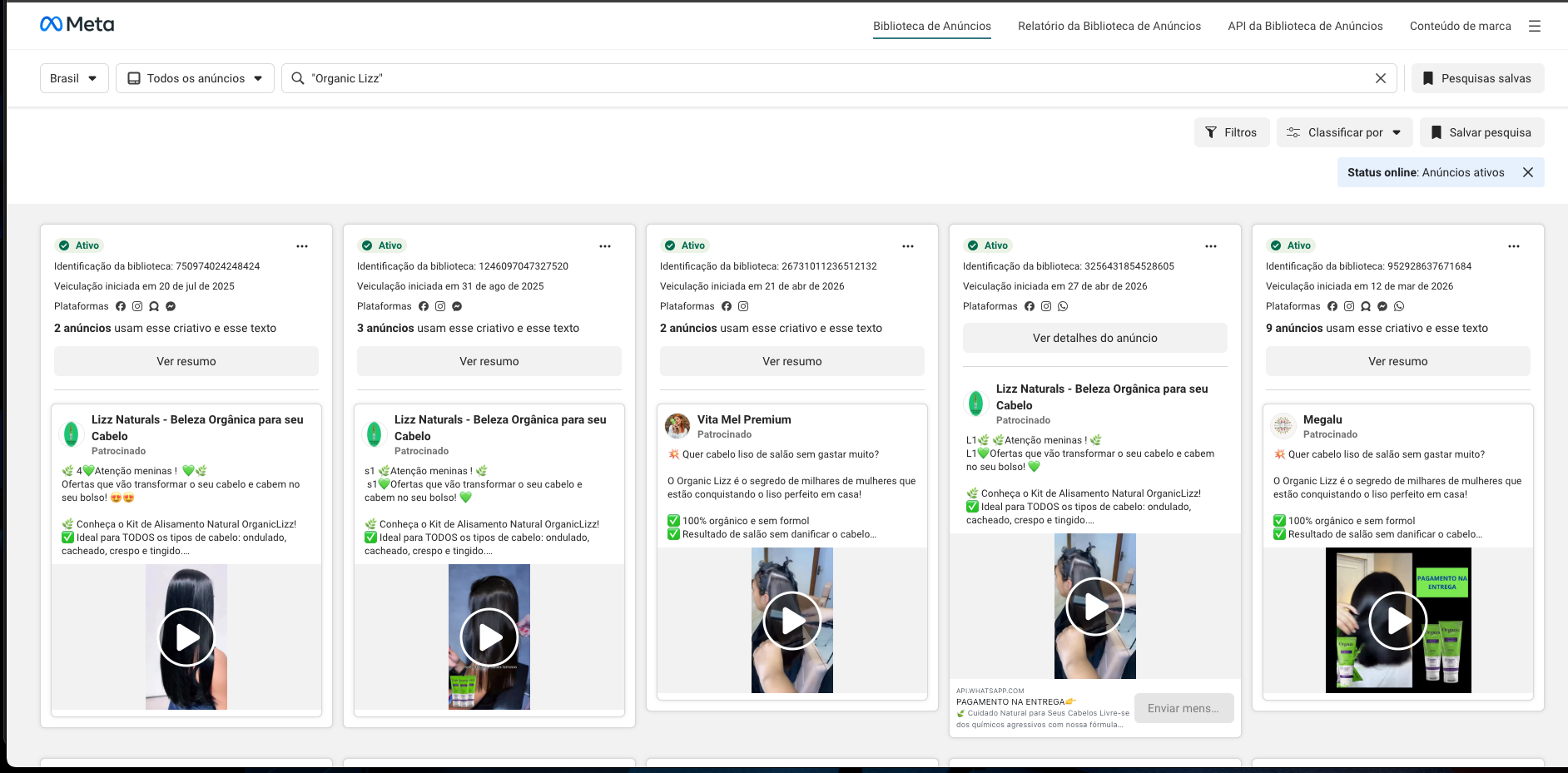Go to Conteúdo de marca
The width and height of the screenshot is (1568, 773).
(x=1460, y=26)
